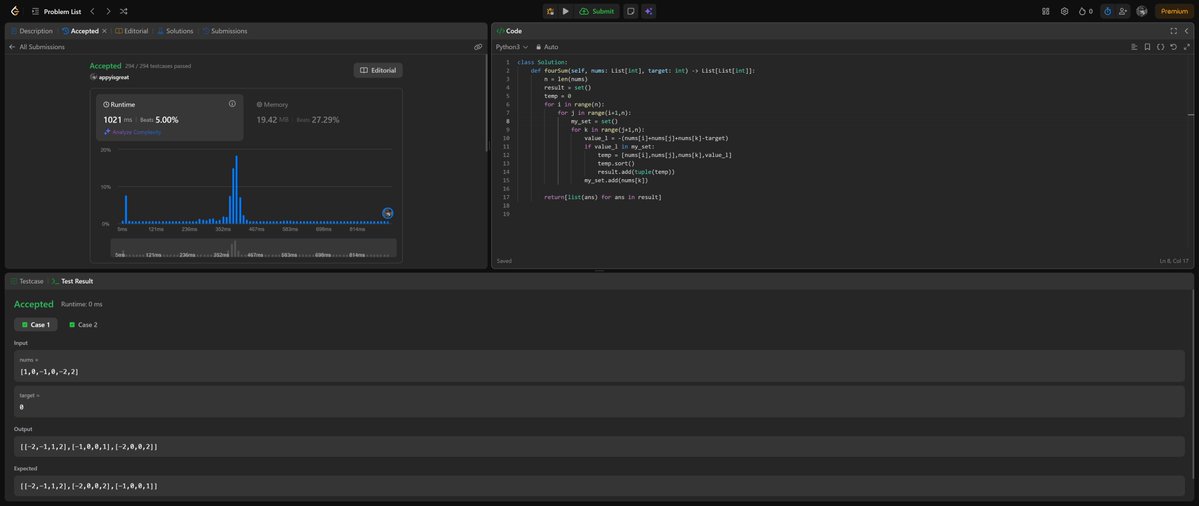Switch to the Description tab
Viewport: 1199px width, 506px height.
(31, 31)
